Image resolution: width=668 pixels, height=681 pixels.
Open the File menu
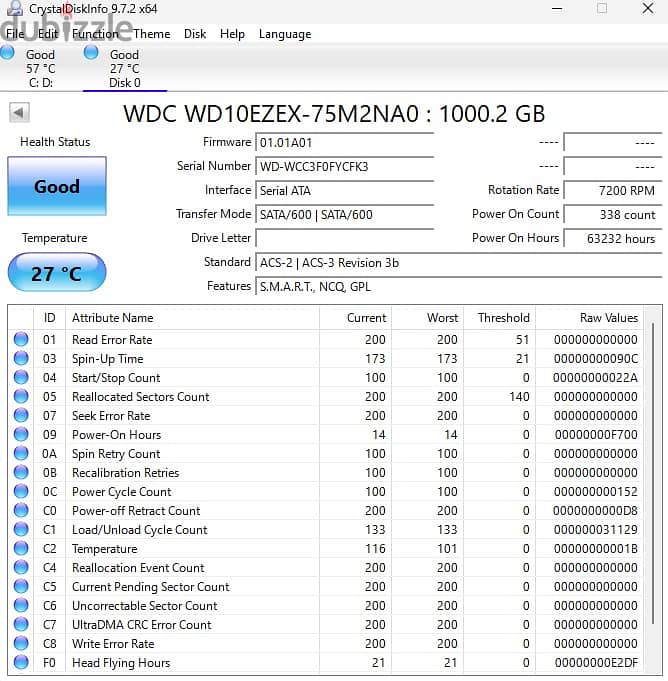click(15, 34)
